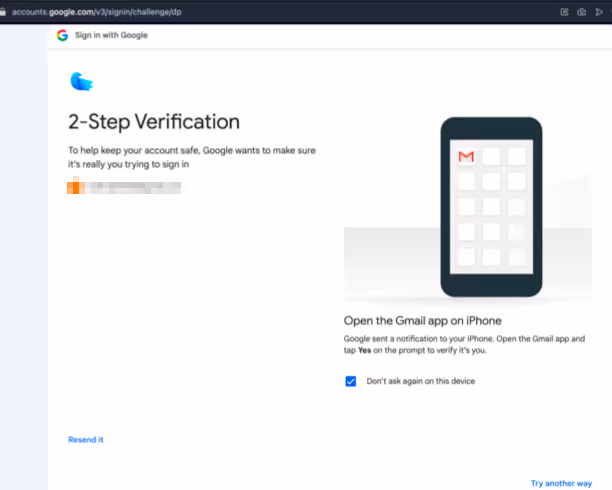Viewport: 612px width, 490px height.
Task: Click Try another way link
Action: tap(561, 483)
